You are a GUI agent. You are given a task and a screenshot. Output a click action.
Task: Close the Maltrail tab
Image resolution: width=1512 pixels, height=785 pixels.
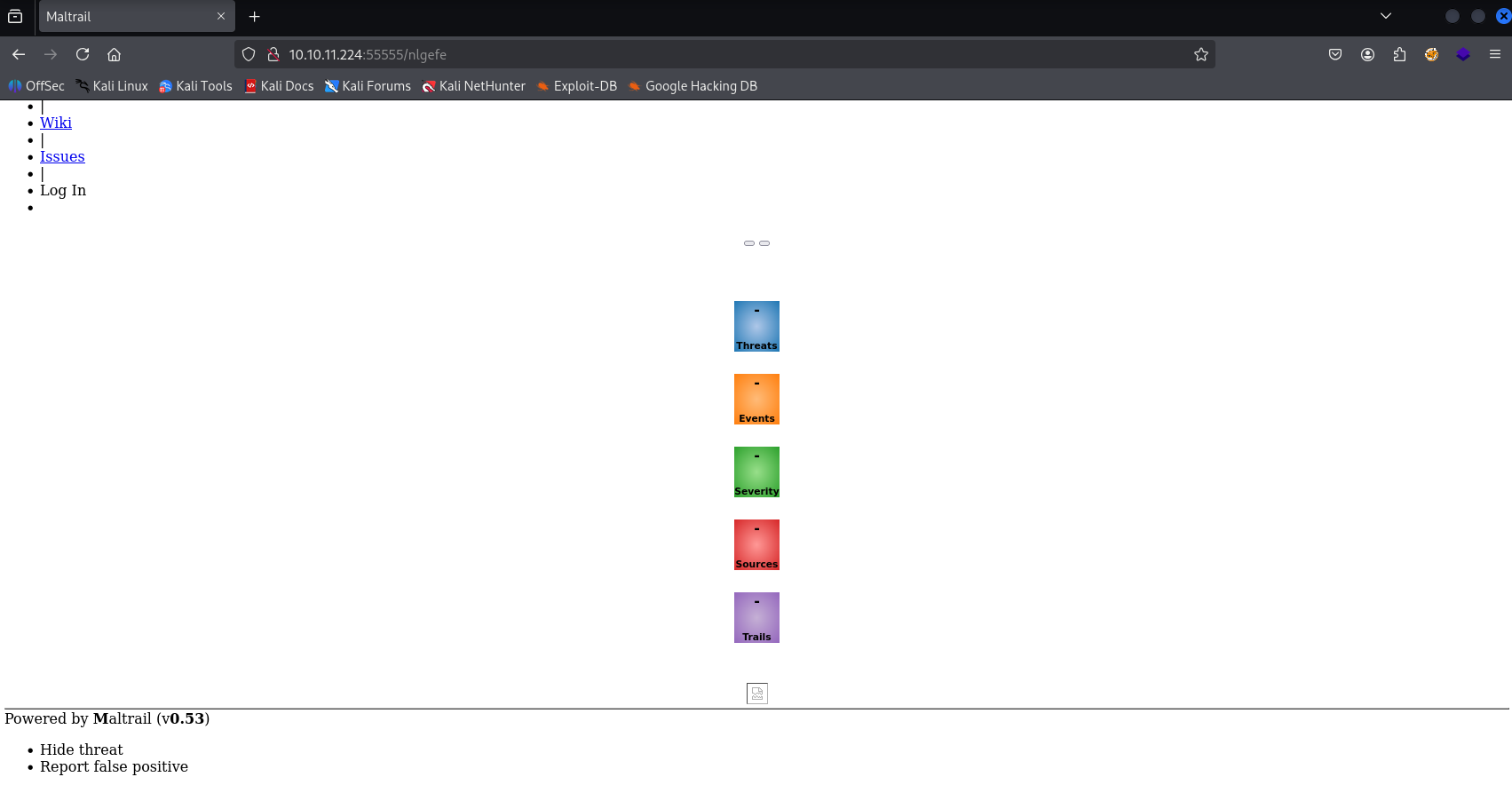[x=221, y=16]
